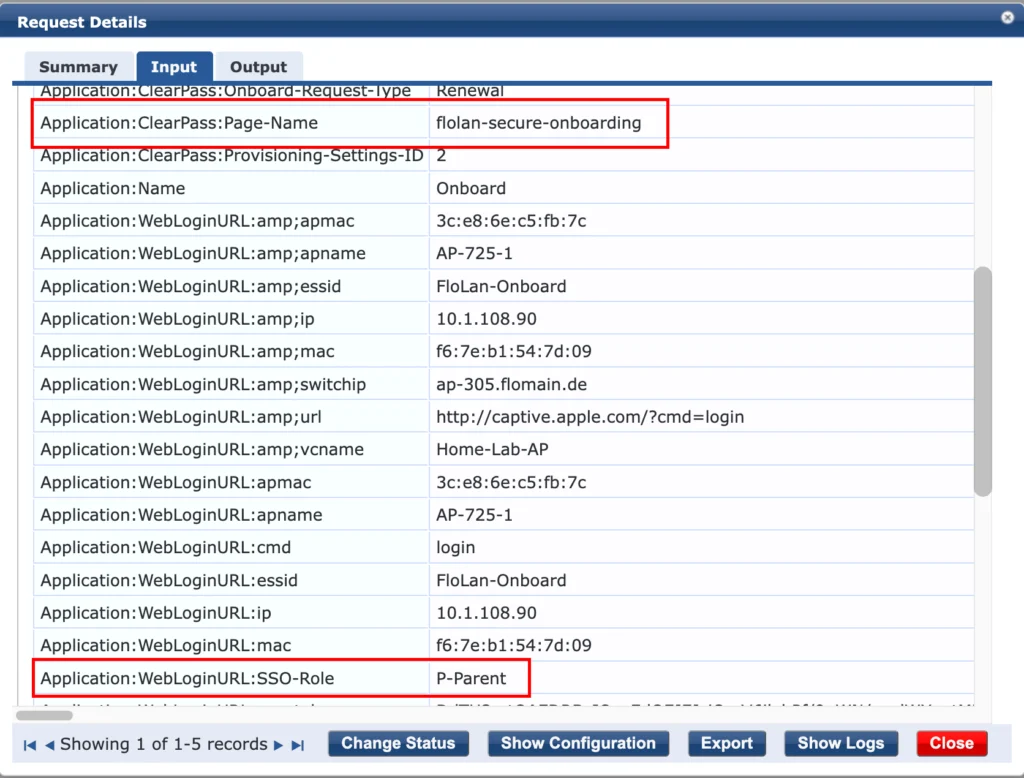Click the Change Status button

pyautogui.click(x=398, y=743)
